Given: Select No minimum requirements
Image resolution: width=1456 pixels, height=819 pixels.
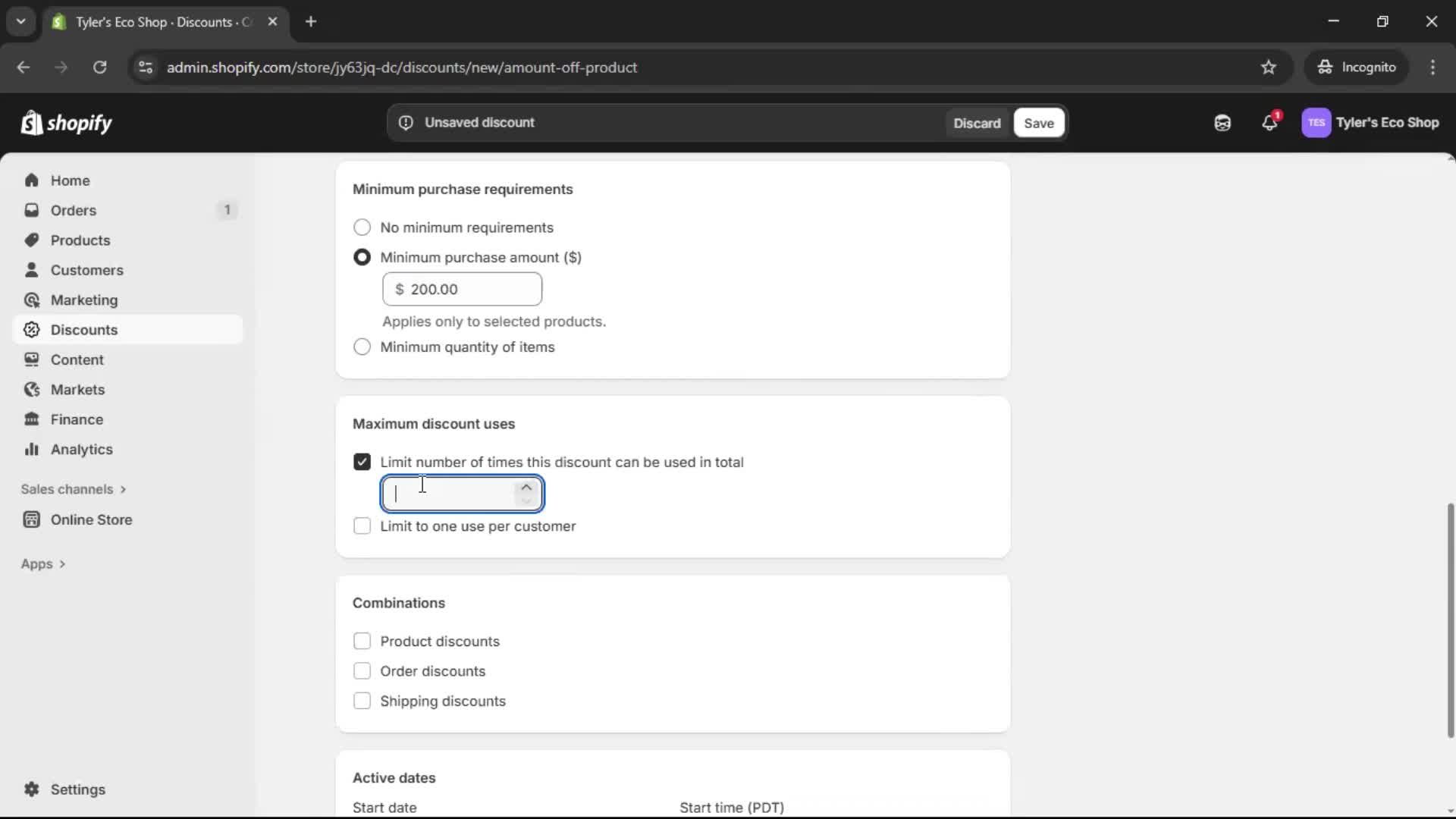Looking at the screenshot, I should tap(362, 227).
